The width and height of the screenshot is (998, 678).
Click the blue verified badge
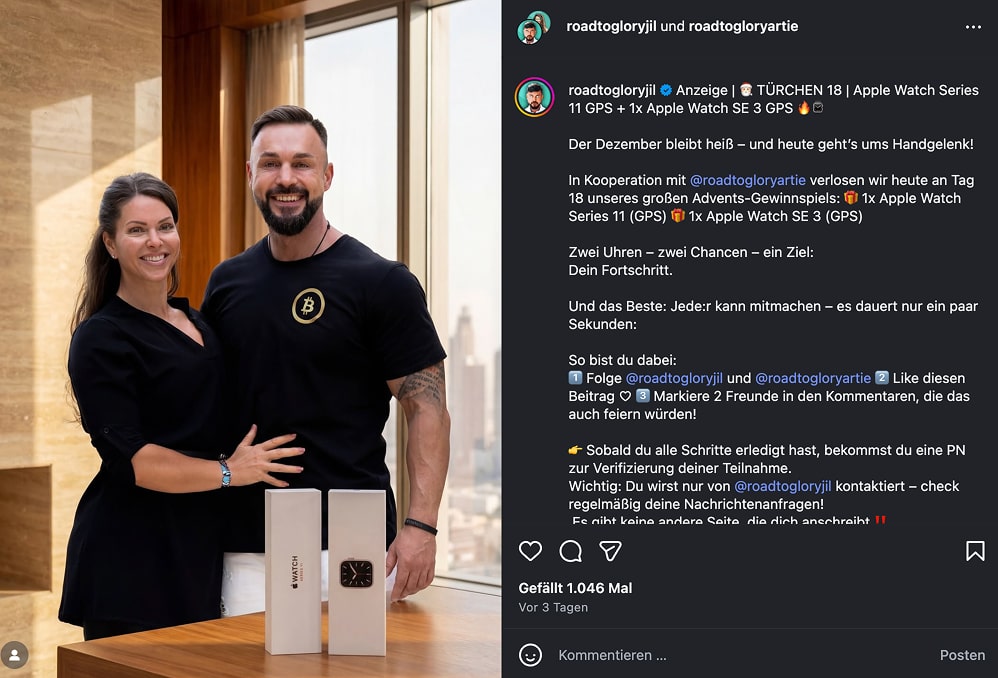pyautogui.click(x=666, y=90)
